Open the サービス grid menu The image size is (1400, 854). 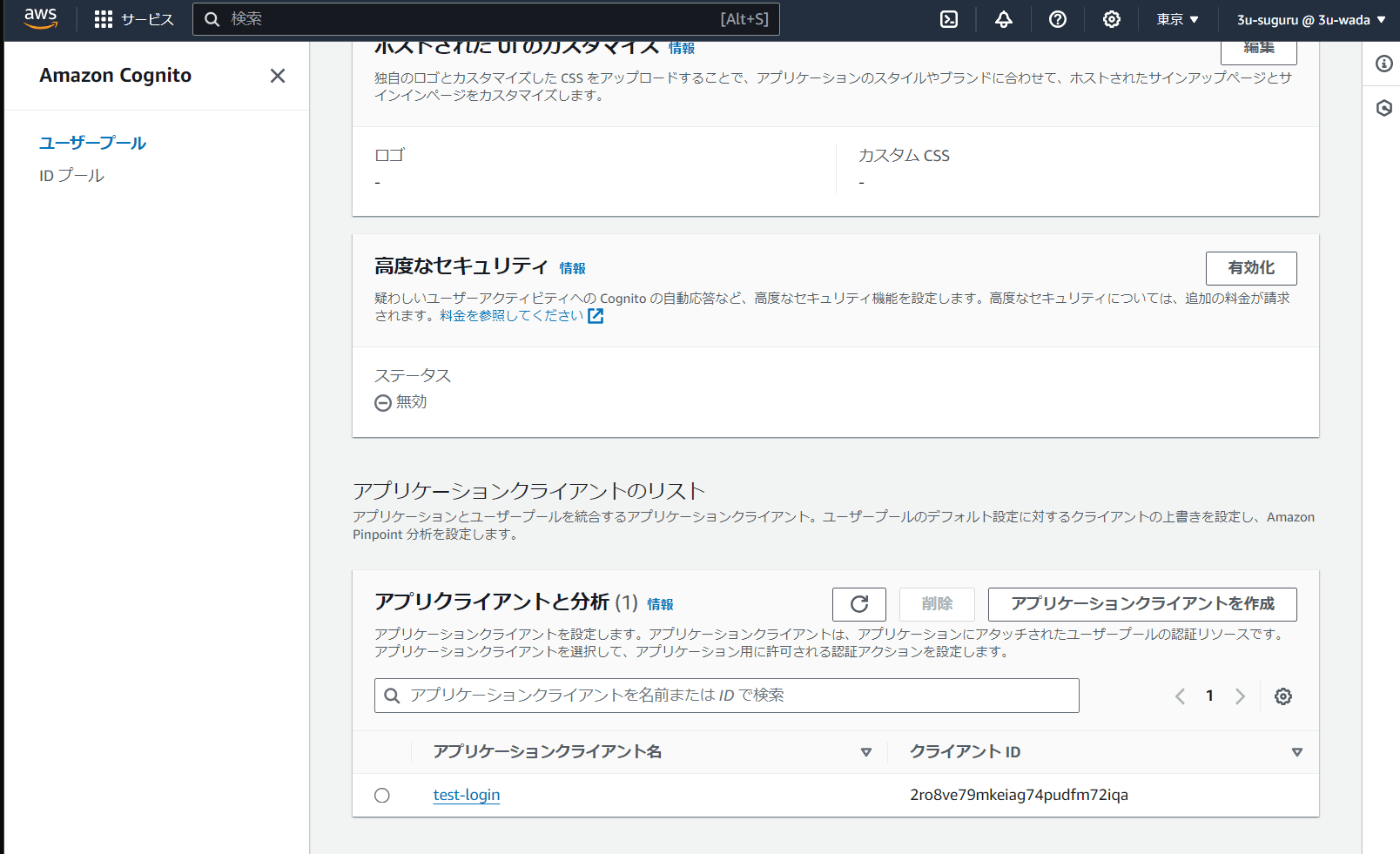point(134,19)
